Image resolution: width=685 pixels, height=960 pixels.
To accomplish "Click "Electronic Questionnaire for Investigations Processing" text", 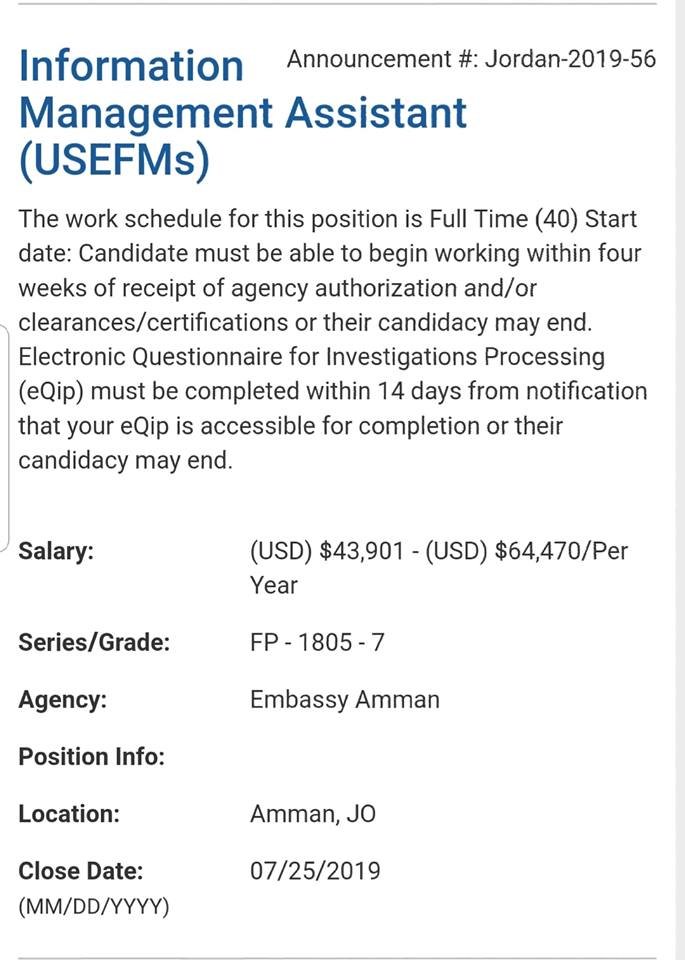I will [x=311, y=357].
